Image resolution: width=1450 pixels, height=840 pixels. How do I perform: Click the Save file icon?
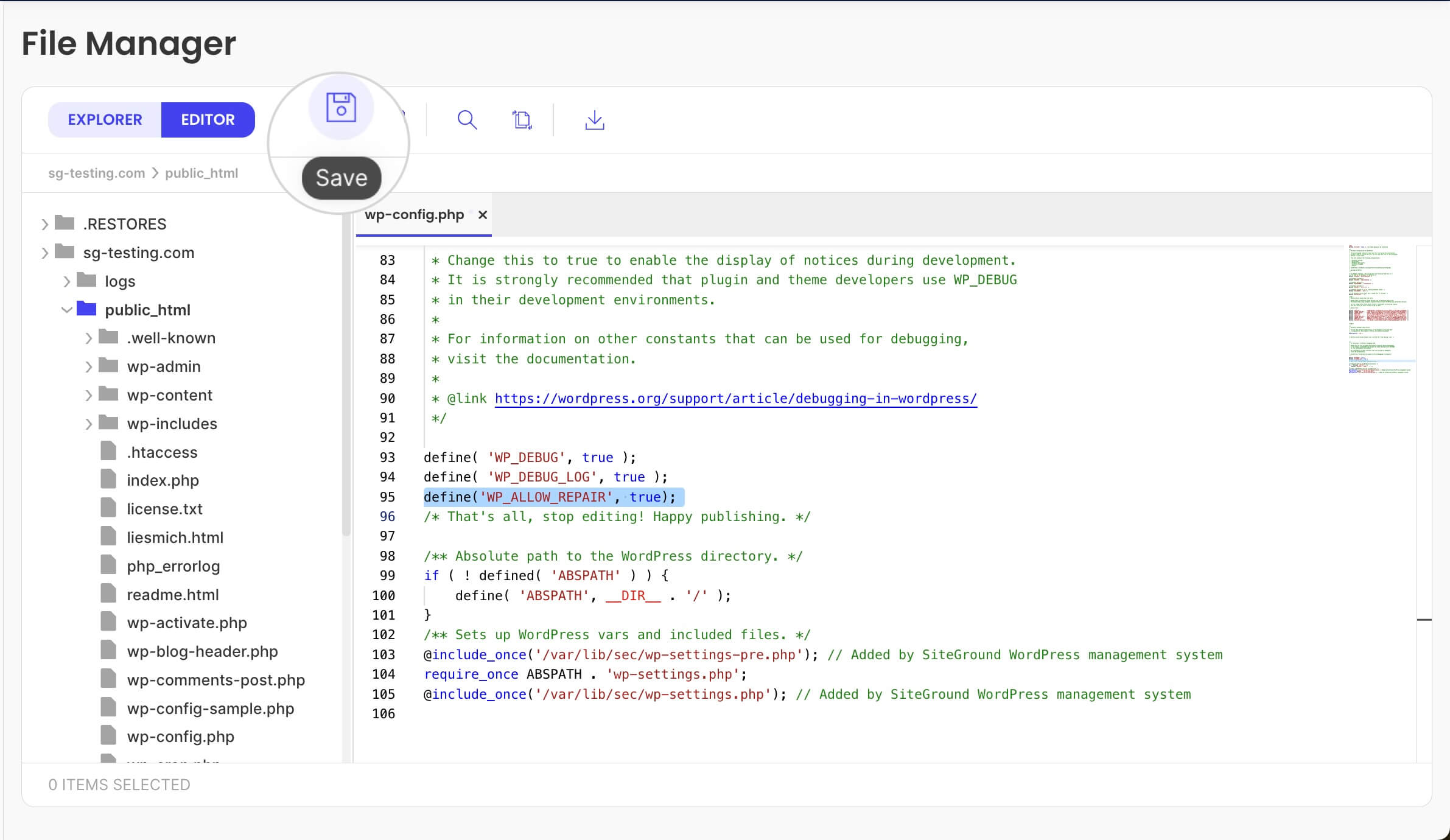pyautogui.click(x=341, y=107)
